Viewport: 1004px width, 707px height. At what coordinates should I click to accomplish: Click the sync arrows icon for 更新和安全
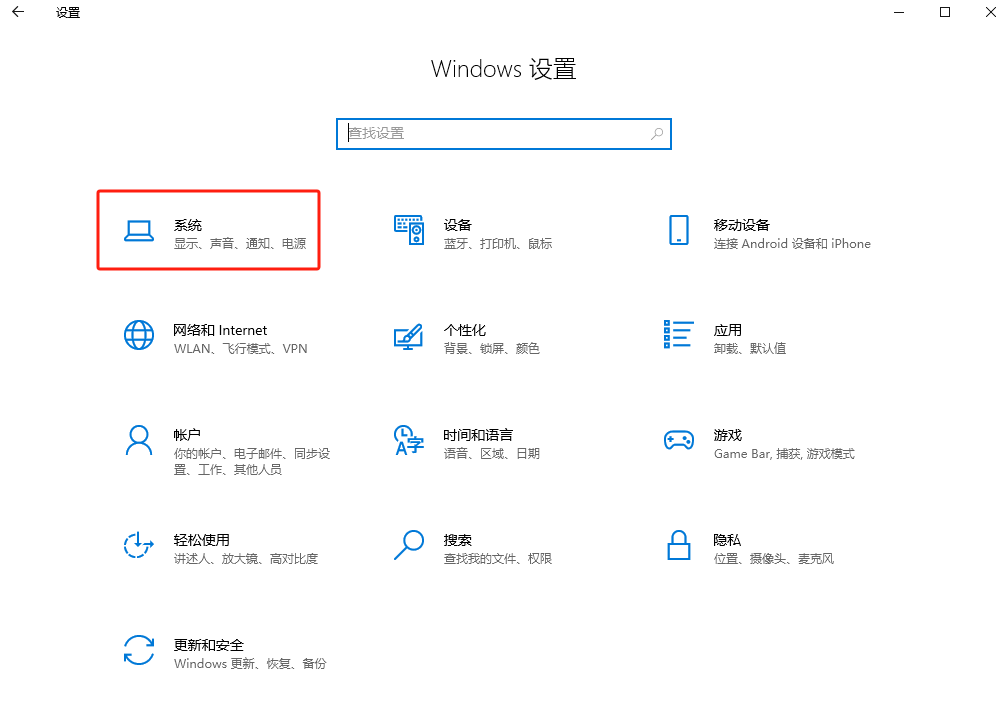[139, 650]
